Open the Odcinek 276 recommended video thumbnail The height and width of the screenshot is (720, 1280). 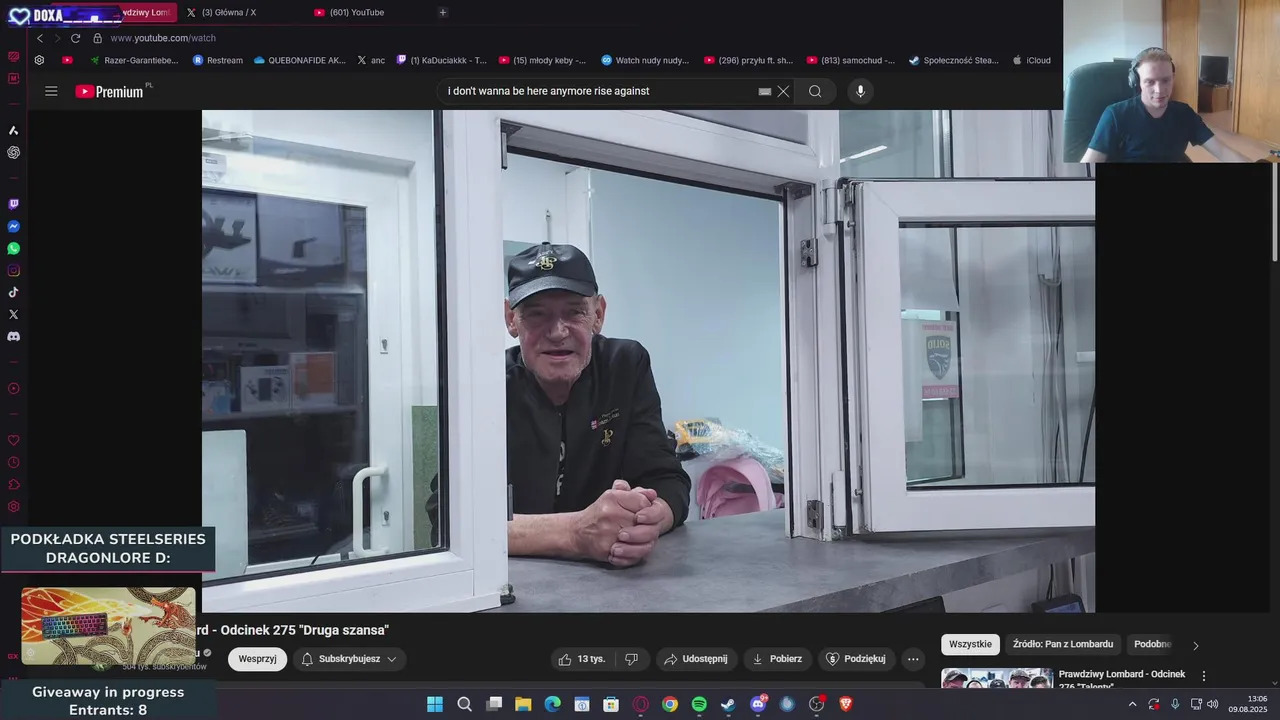[997, 678]
